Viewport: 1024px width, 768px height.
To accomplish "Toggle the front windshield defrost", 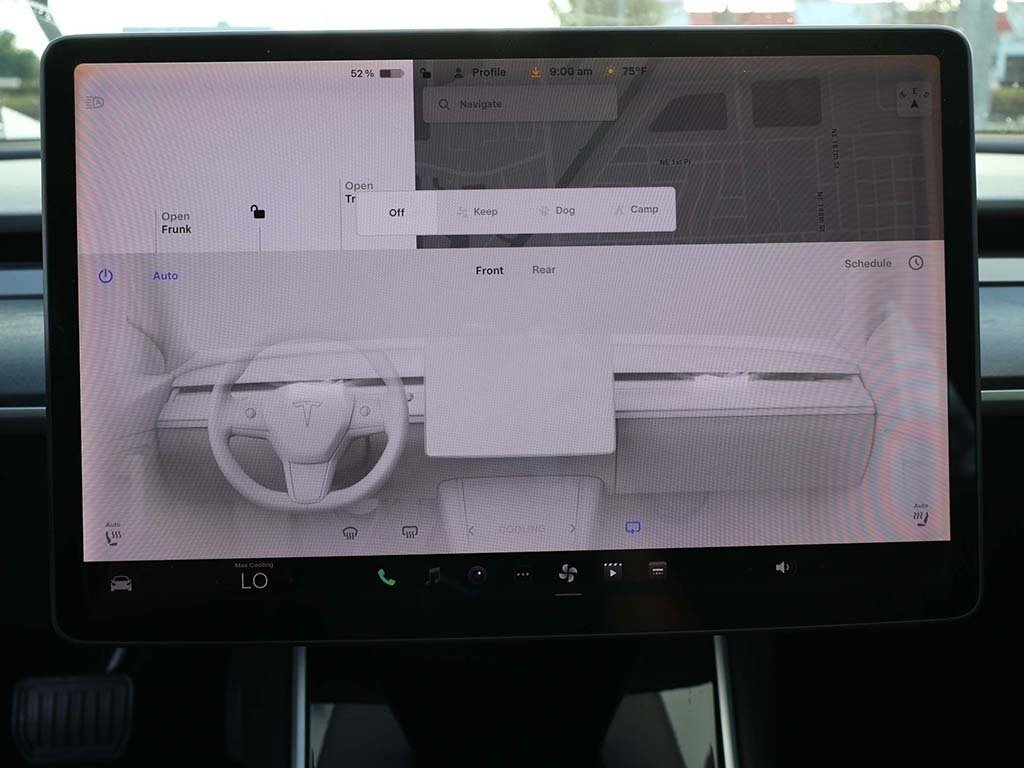I will coord(350,532).
